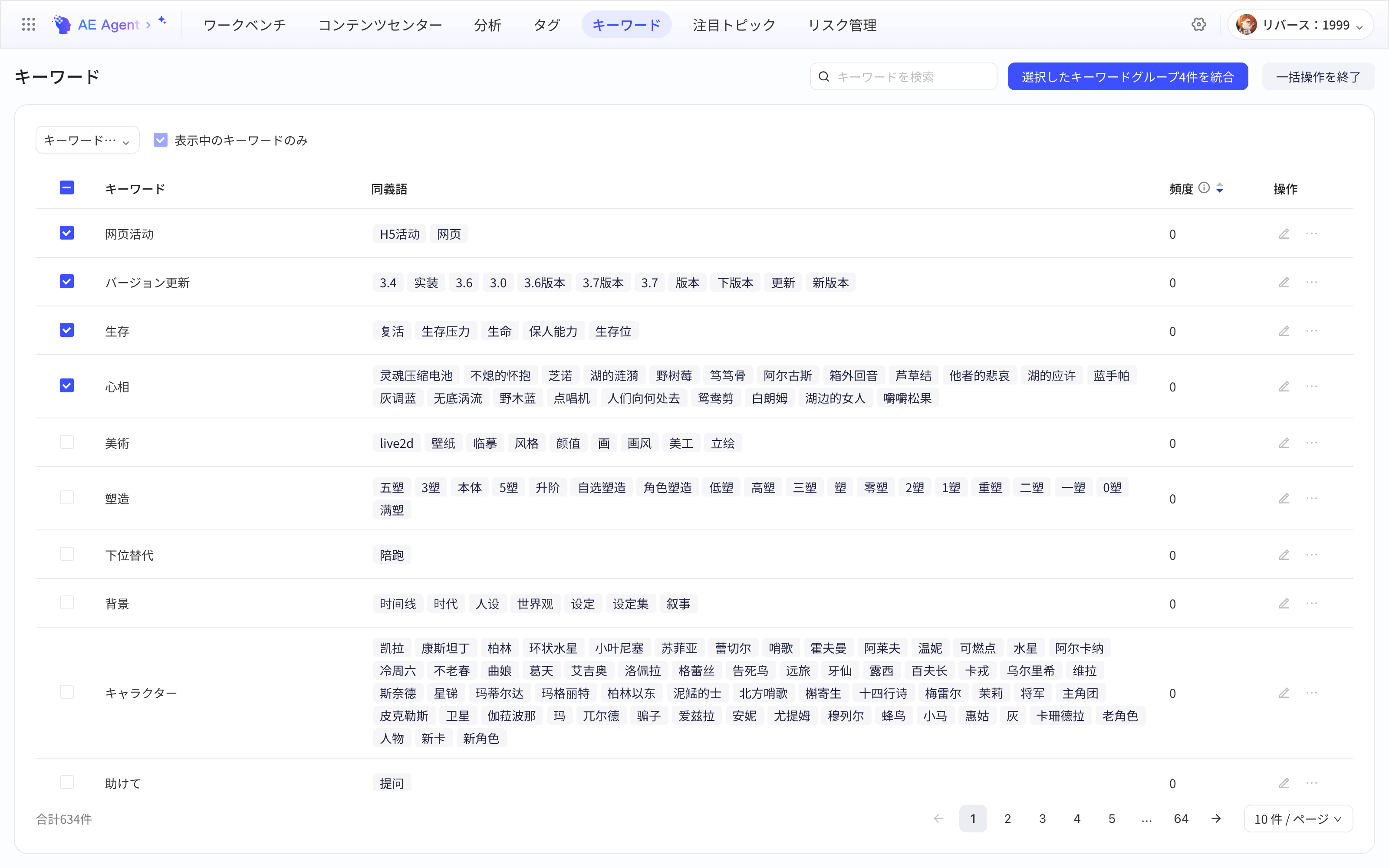Uncheck the 生存 row checkbox
Image resolution: width=1389 pixels, height=868 pixels.
pyautogui.click(x=66, y=330)
